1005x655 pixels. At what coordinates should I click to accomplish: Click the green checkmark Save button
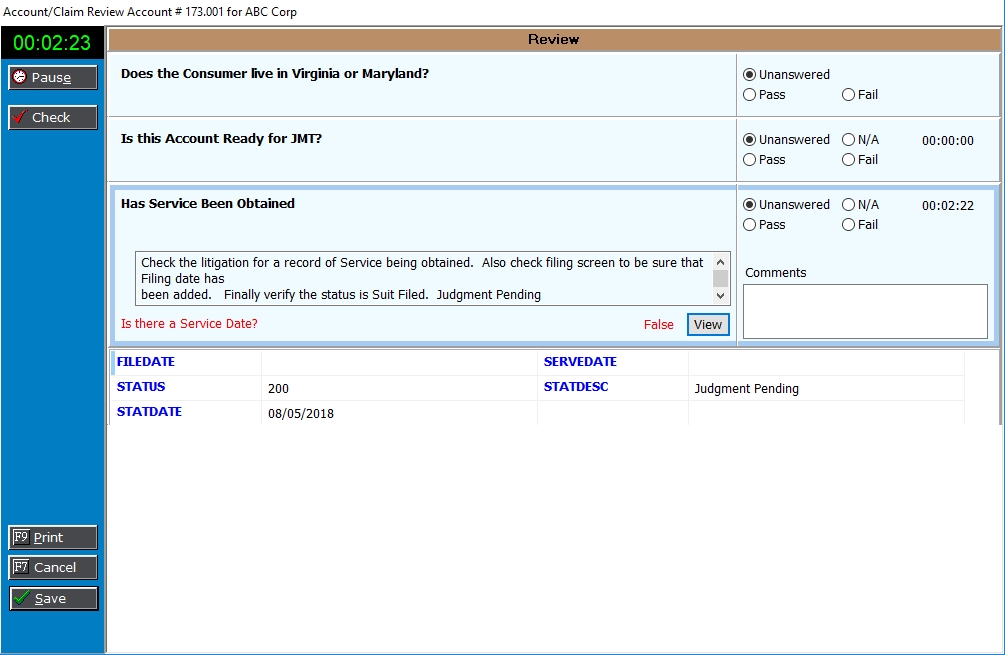point(54,599)
